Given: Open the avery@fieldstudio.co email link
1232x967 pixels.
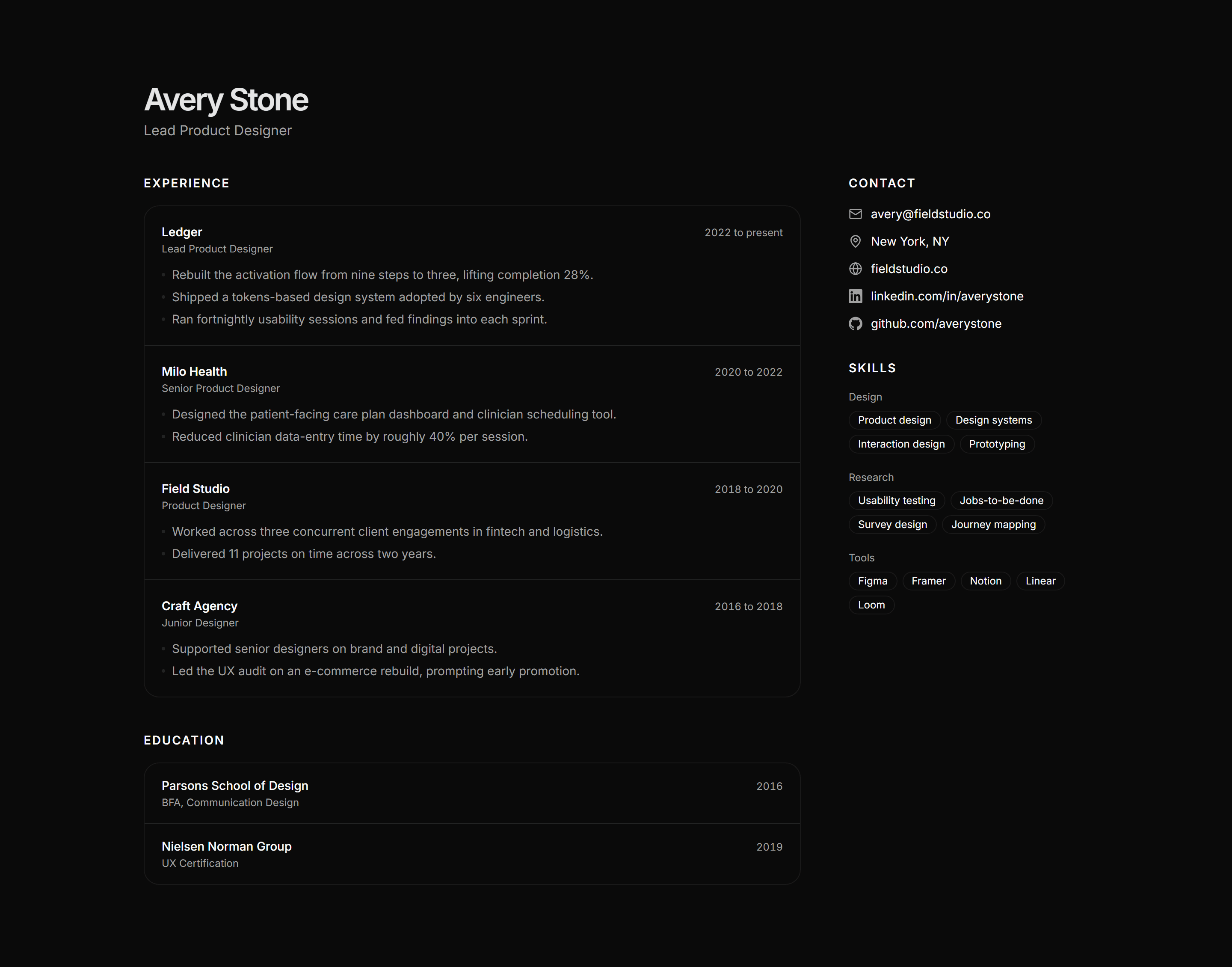Looking at the screenshot, I should 930,214.
